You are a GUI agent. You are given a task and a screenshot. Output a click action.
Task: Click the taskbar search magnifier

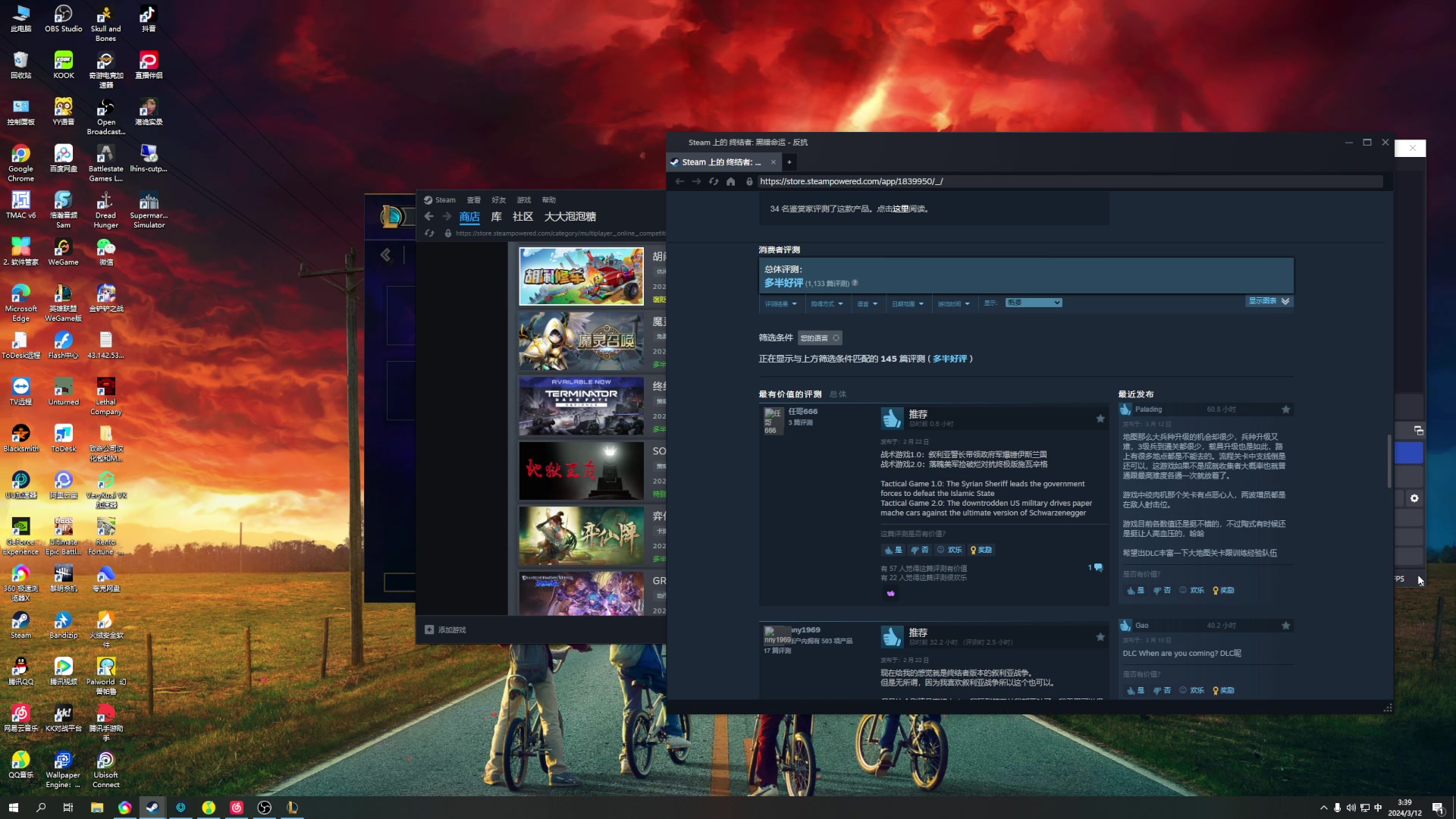point(41,808)
